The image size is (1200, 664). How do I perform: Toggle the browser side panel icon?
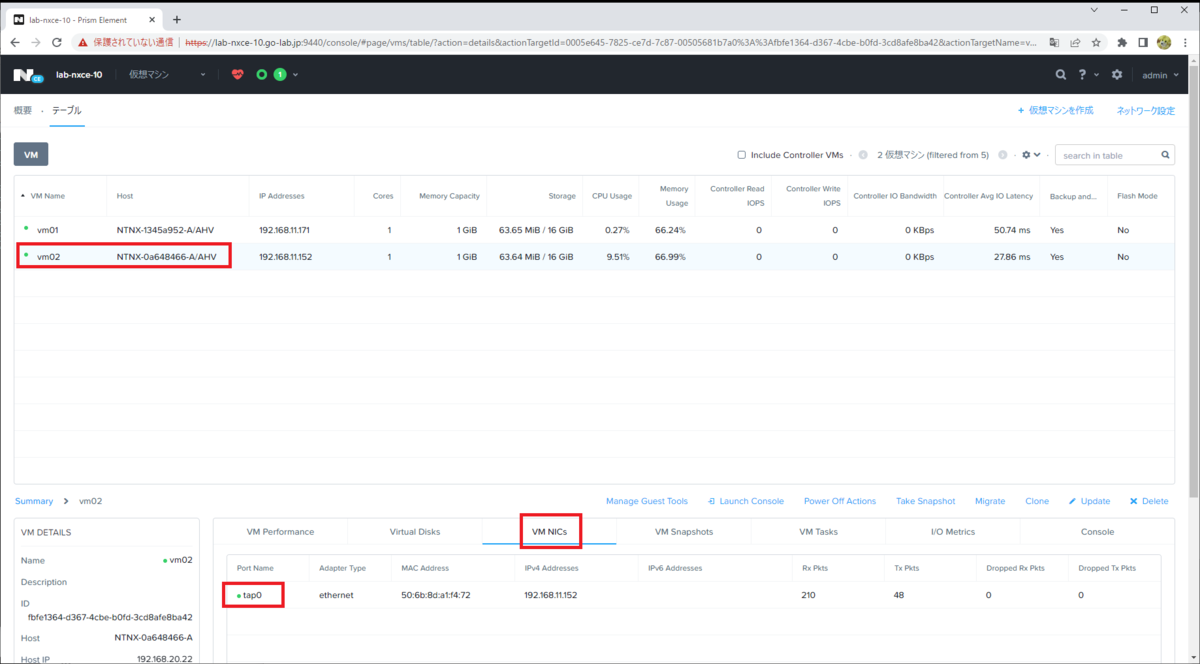1143,42
